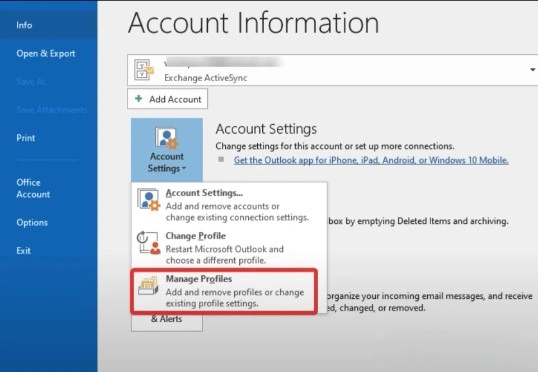This screenshot has height=372, width=538.
Task: Click the Account Settings menu entry icon
Action: click(x=149, y=199)
